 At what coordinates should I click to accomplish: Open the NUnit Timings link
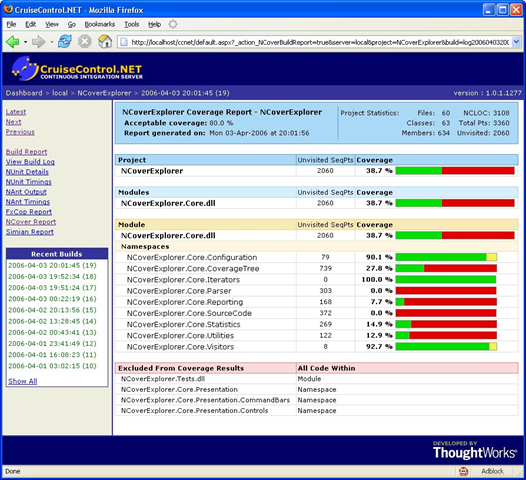coord(29,182)
